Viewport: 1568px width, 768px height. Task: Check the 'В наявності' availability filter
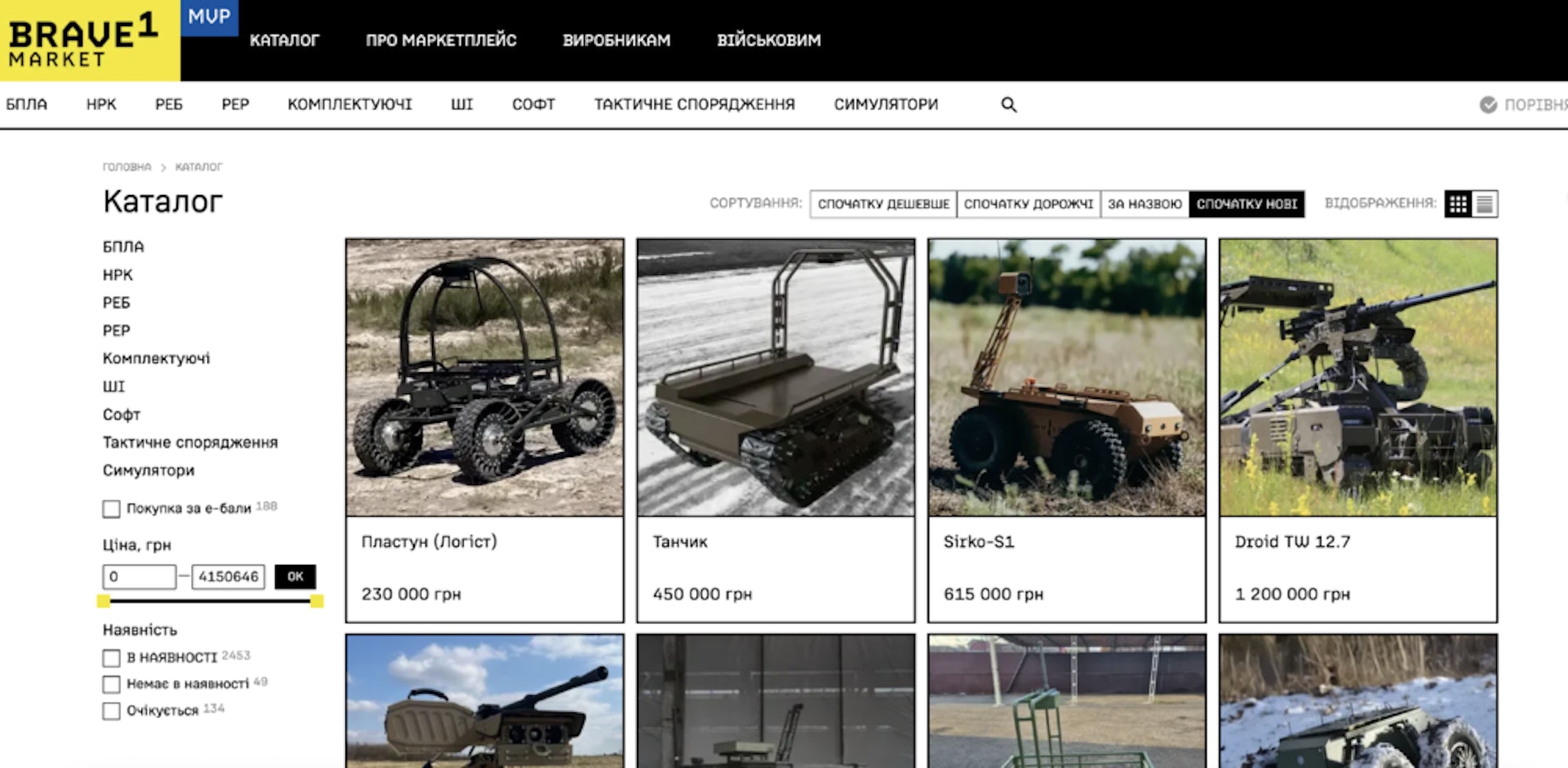pos(112,658)
